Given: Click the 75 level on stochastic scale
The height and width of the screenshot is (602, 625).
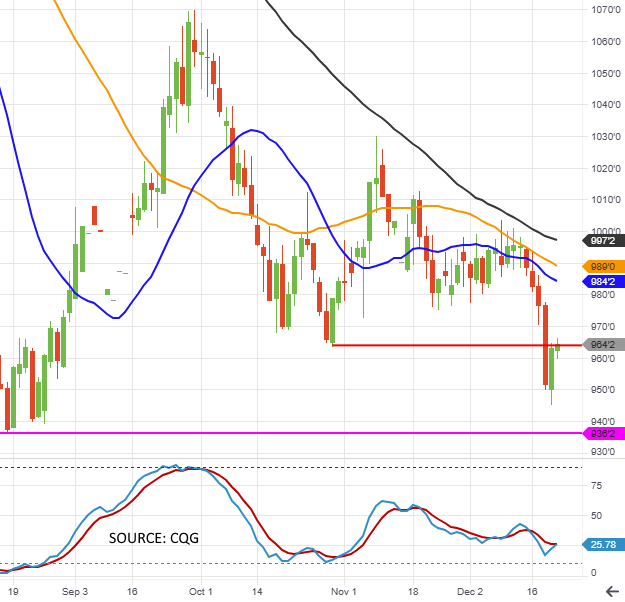Looking at the screenshot, I should pos(596,486).
